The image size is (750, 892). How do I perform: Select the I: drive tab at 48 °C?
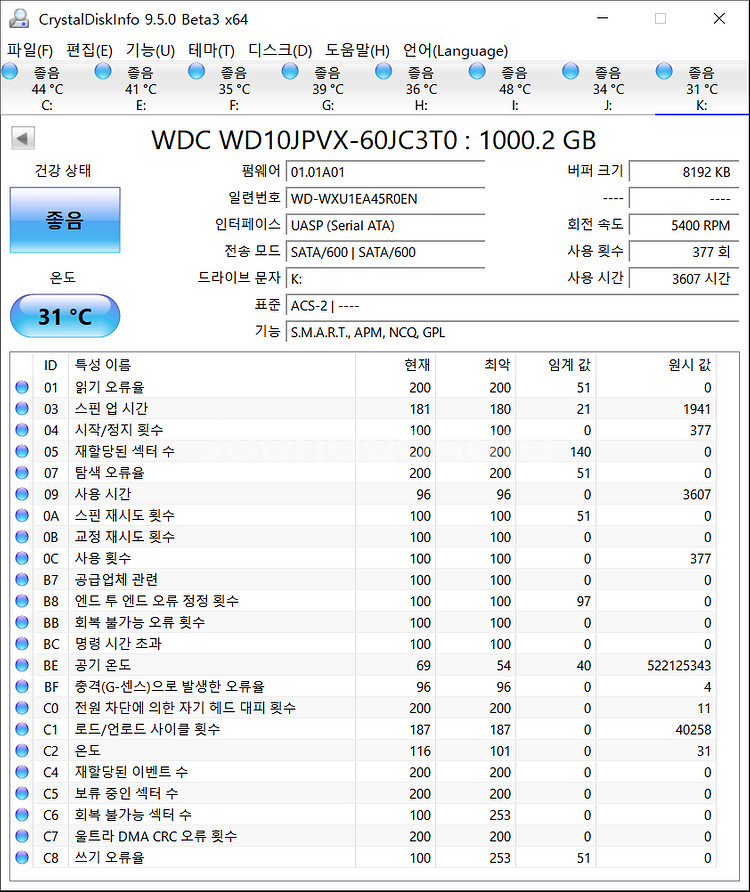514,88
